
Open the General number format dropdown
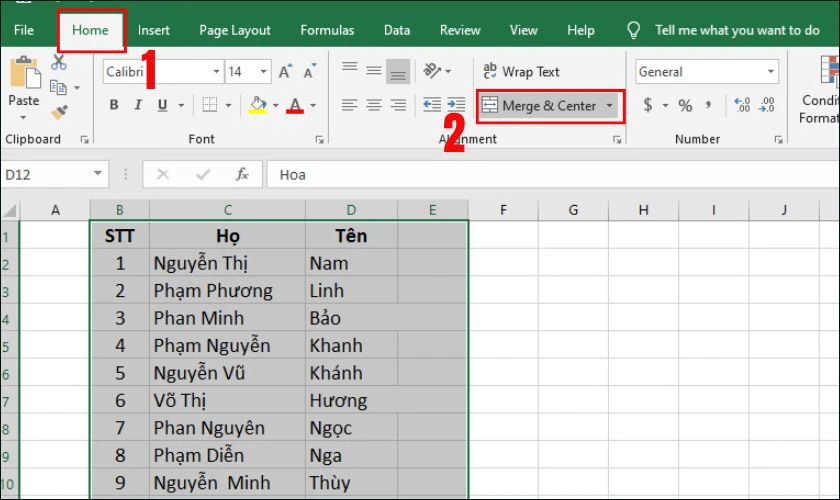tap(771, 71)
